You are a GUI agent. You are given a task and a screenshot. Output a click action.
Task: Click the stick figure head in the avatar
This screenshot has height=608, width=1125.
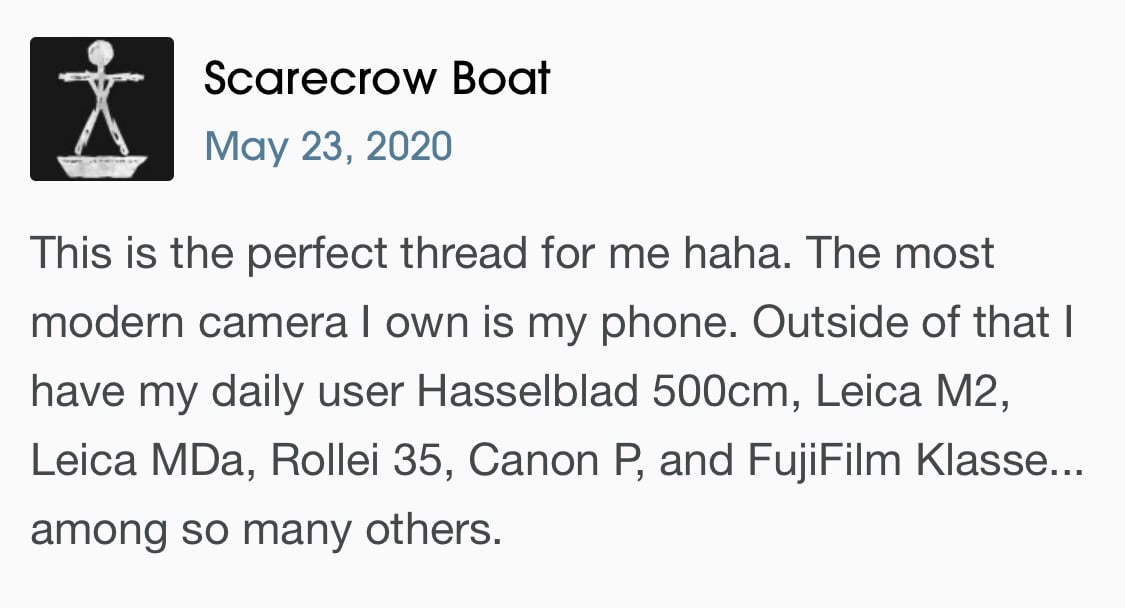point(100,53)
